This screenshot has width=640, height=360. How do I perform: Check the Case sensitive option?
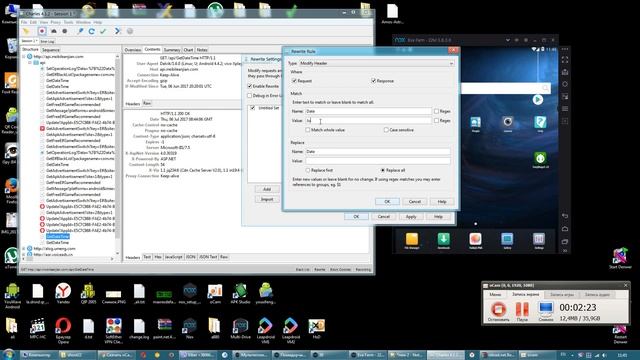[x=386, y=130]
